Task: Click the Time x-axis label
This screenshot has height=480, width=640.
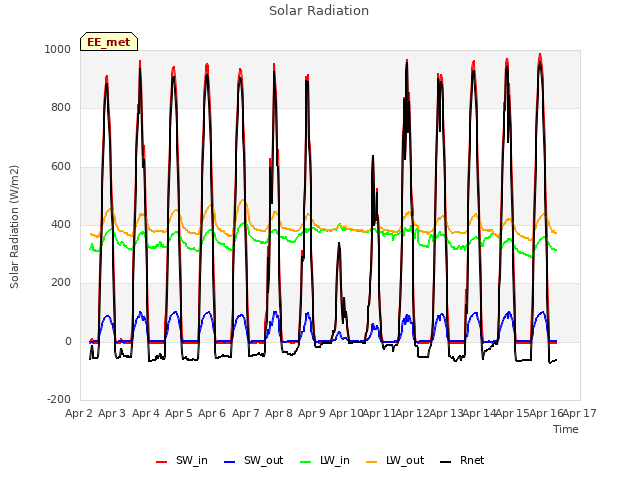Action: click(x=566, y=429)
